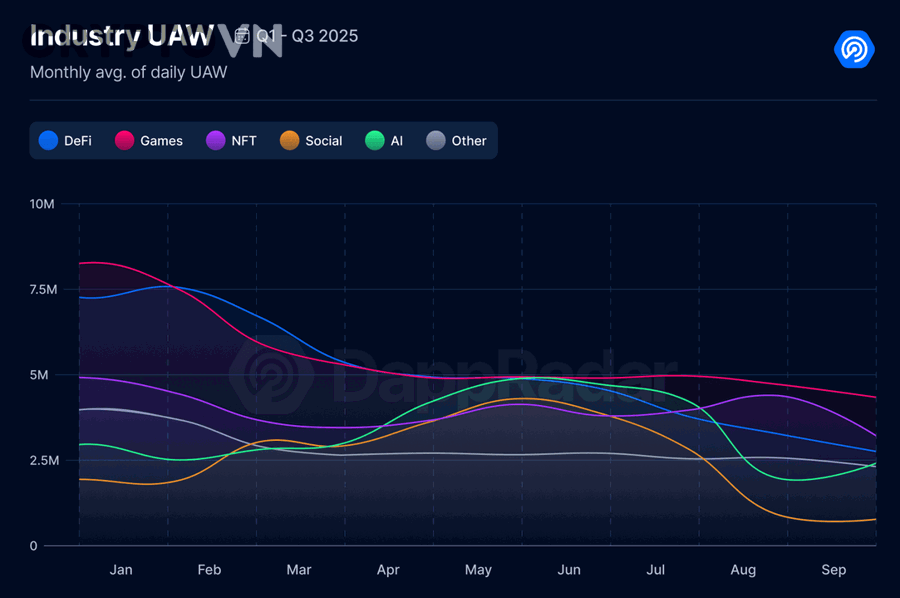The width and height of the screenshot is (900, 598).
Task: Click the purple NFT legend dot
Action: click(215, 141)
